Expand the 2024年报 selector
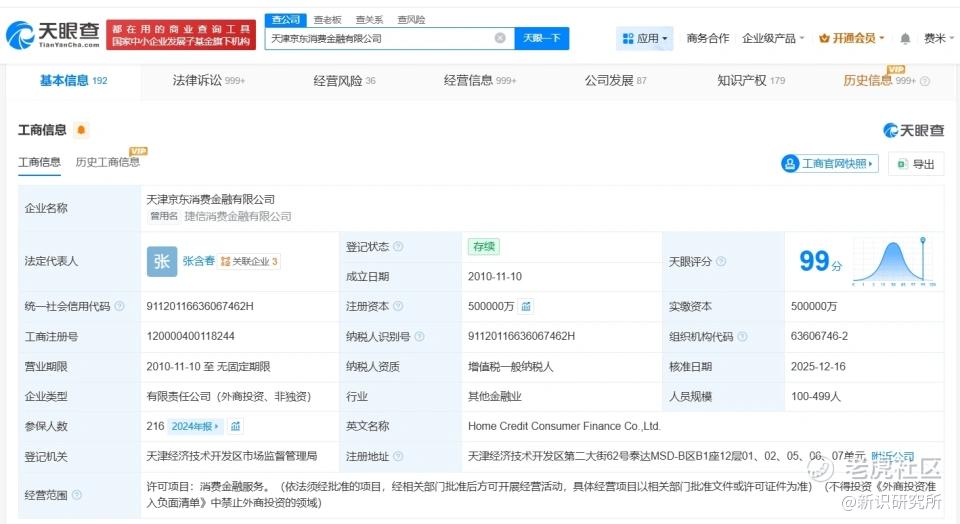The height and width of the screenshot is (524, 960). pyautogui.click(x=195, y=426)
